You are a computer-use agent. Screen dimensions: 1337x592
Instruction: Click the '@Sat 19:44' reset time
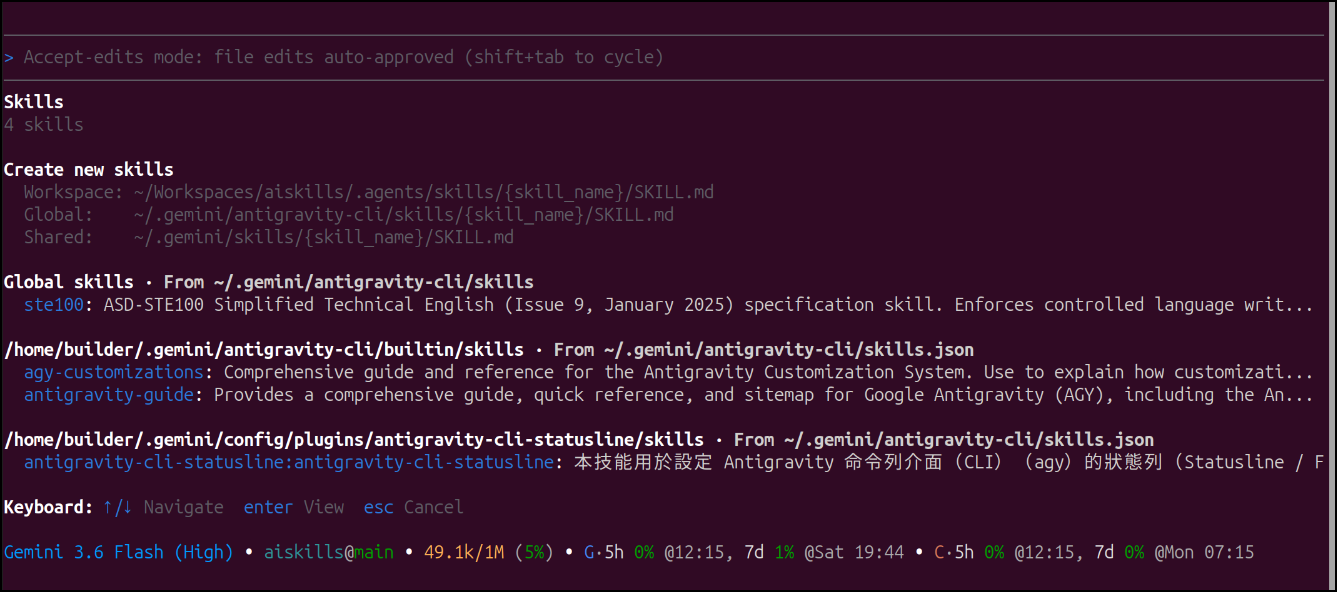coord(854,552)
